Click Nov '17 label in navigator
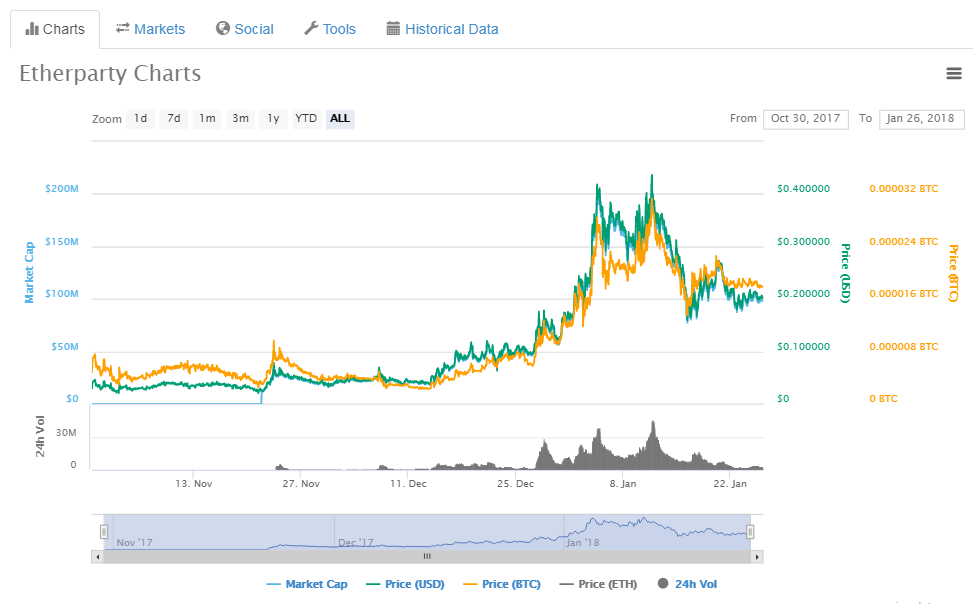Viewport: 980px width, 604px height. [134, 543]
